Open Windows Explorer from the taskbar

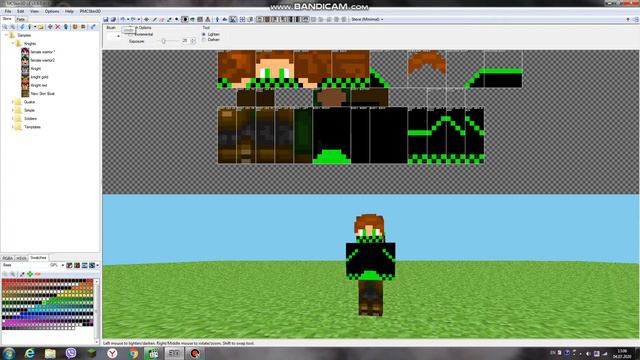[x=50, y=353]
